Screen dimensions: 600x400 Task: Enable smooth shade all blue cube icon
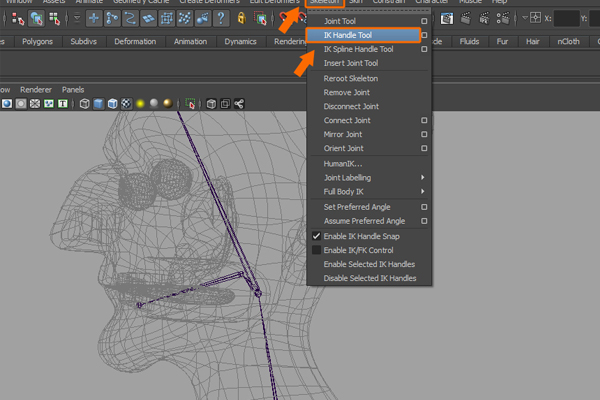click(x=98, y=104)
